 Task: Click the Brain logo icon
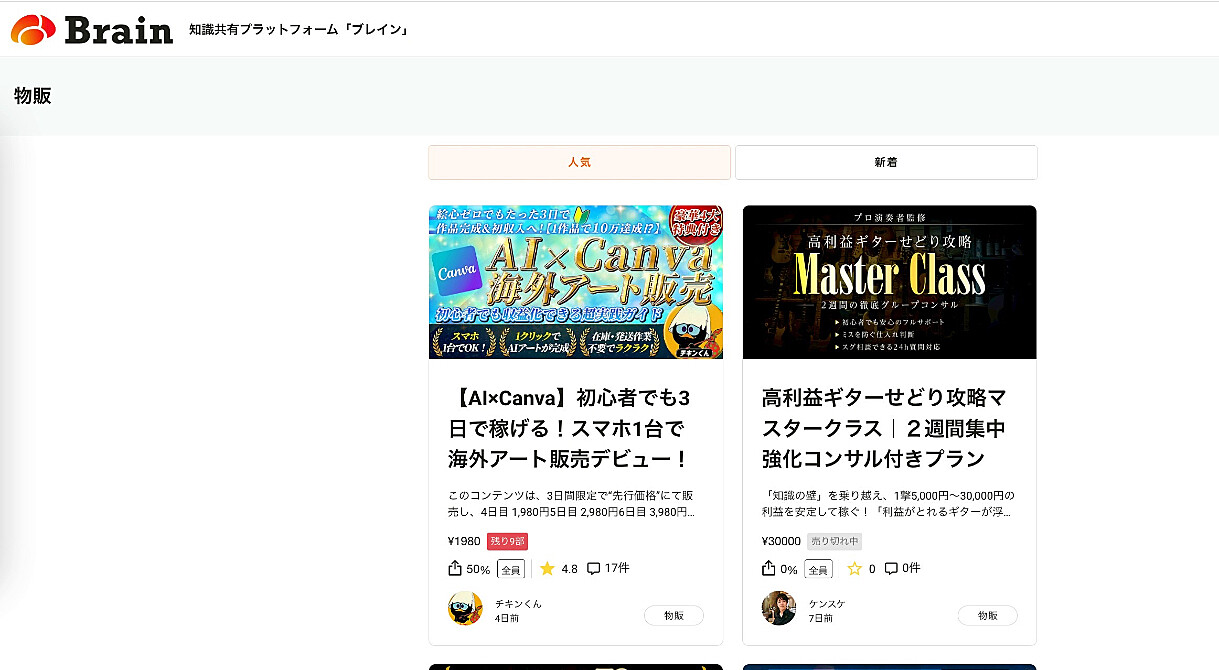coord(33,30)
